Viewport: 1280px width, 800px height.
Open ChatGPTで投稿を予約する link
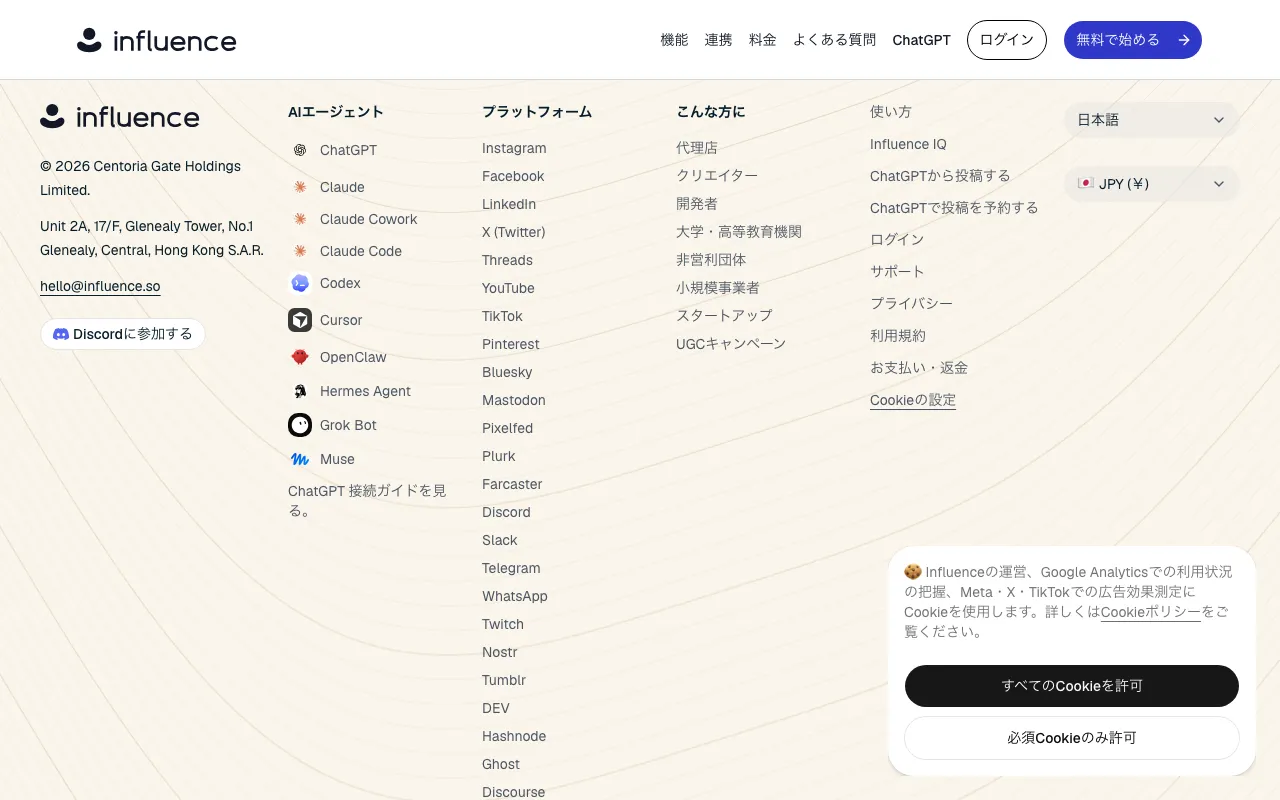click(x=954, y=208)
